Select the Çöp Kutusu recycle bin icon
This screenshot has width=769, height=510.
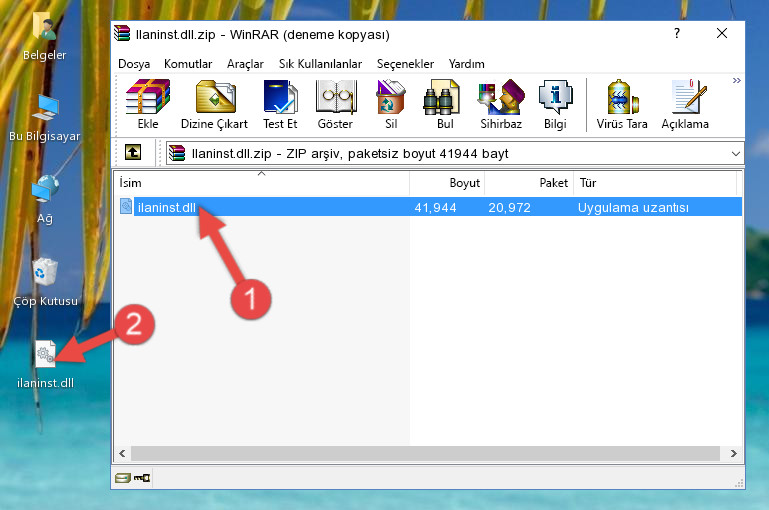click(45, 282)
